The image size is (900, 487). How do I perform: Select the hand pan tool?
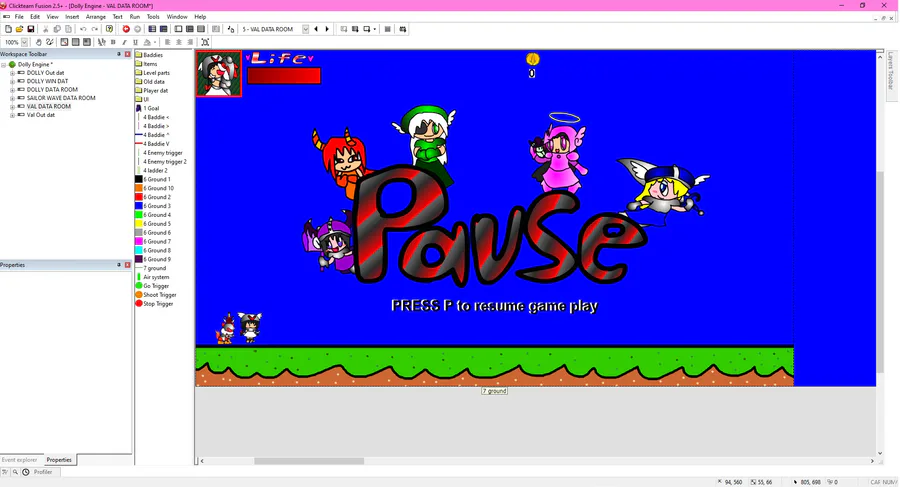click(38, 42)
